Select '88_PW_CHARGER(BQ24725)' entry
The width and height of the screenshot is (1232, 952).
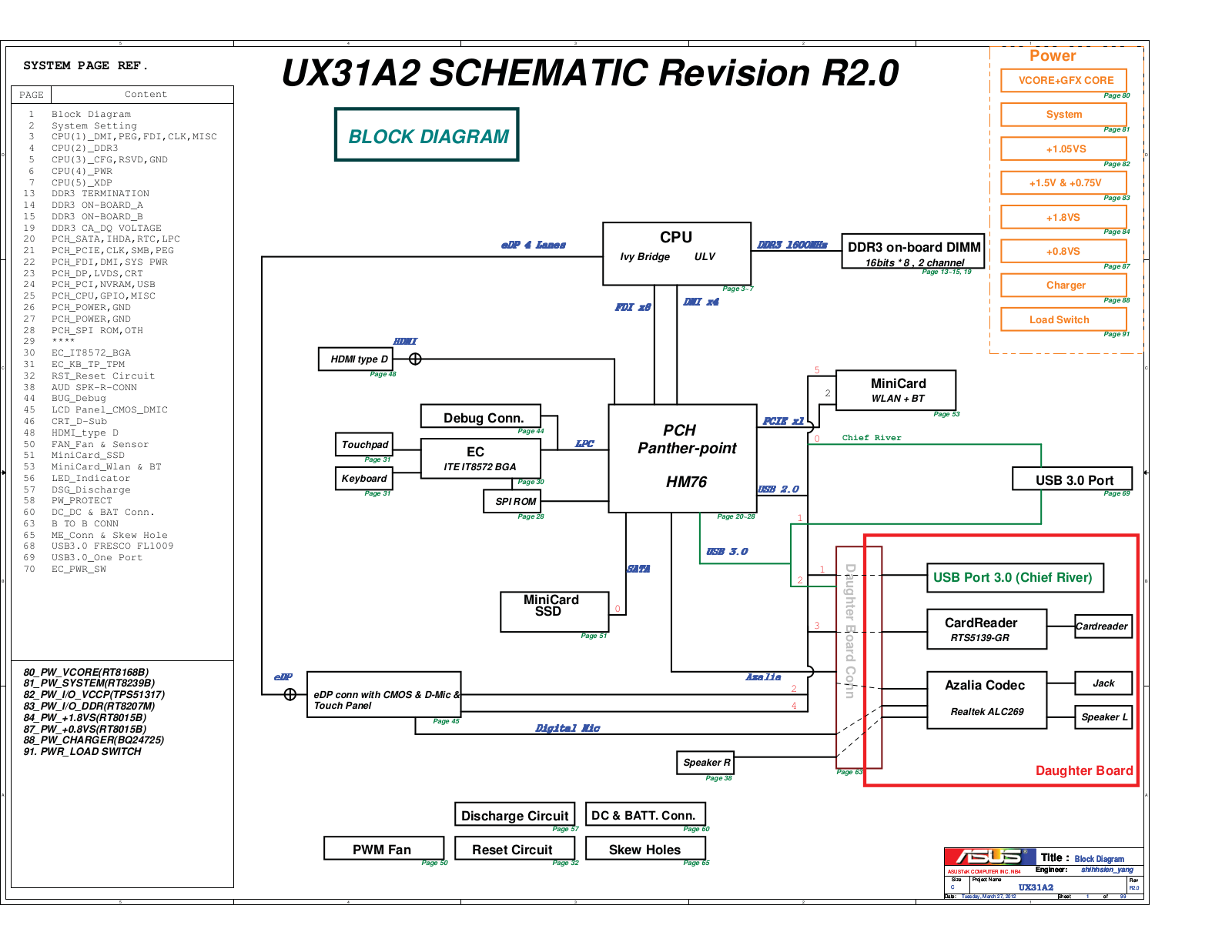pyautogui.click(x=94, y=740)
